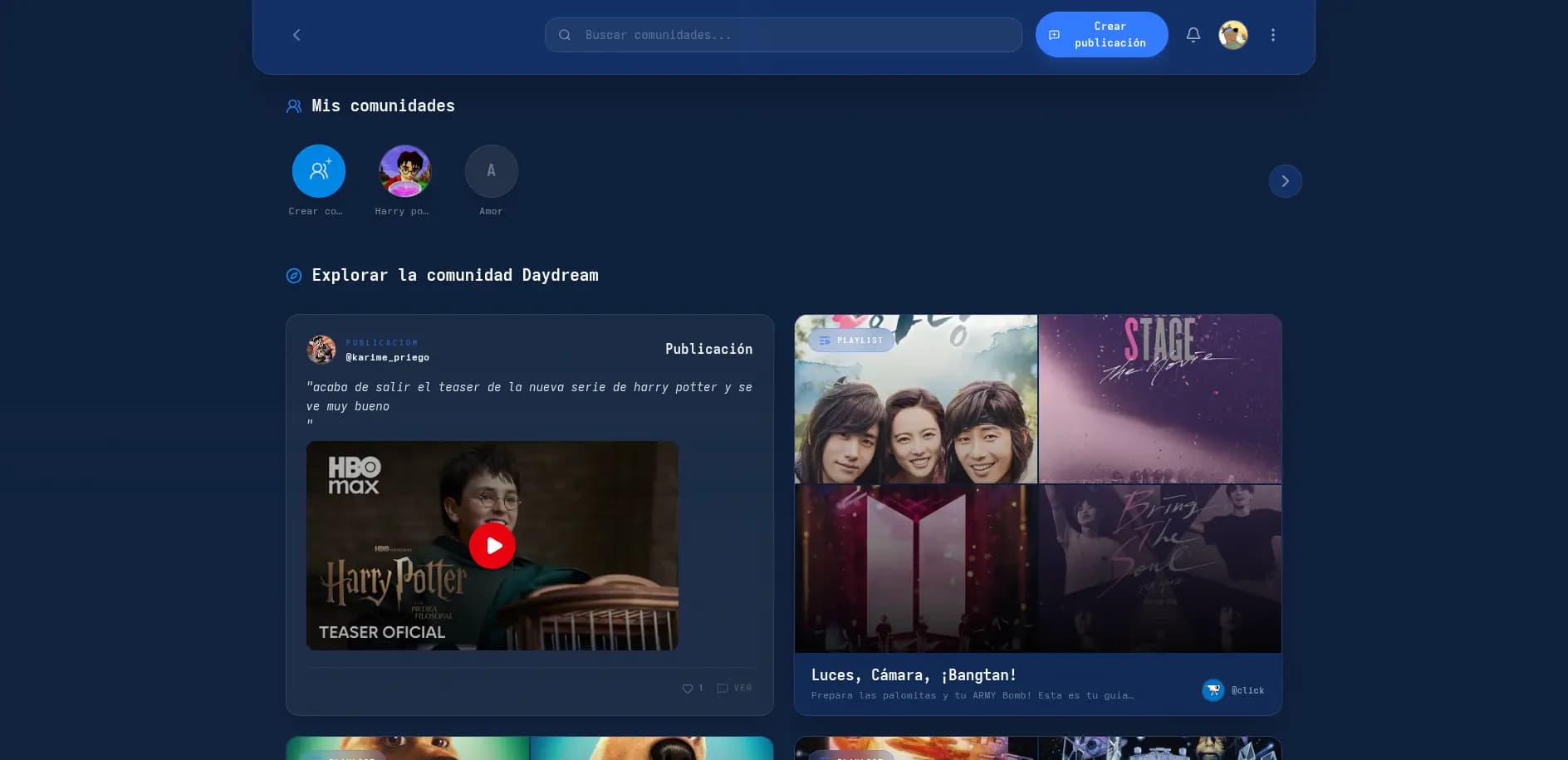Click the Crear publicación button

[x=1101, y=35]
